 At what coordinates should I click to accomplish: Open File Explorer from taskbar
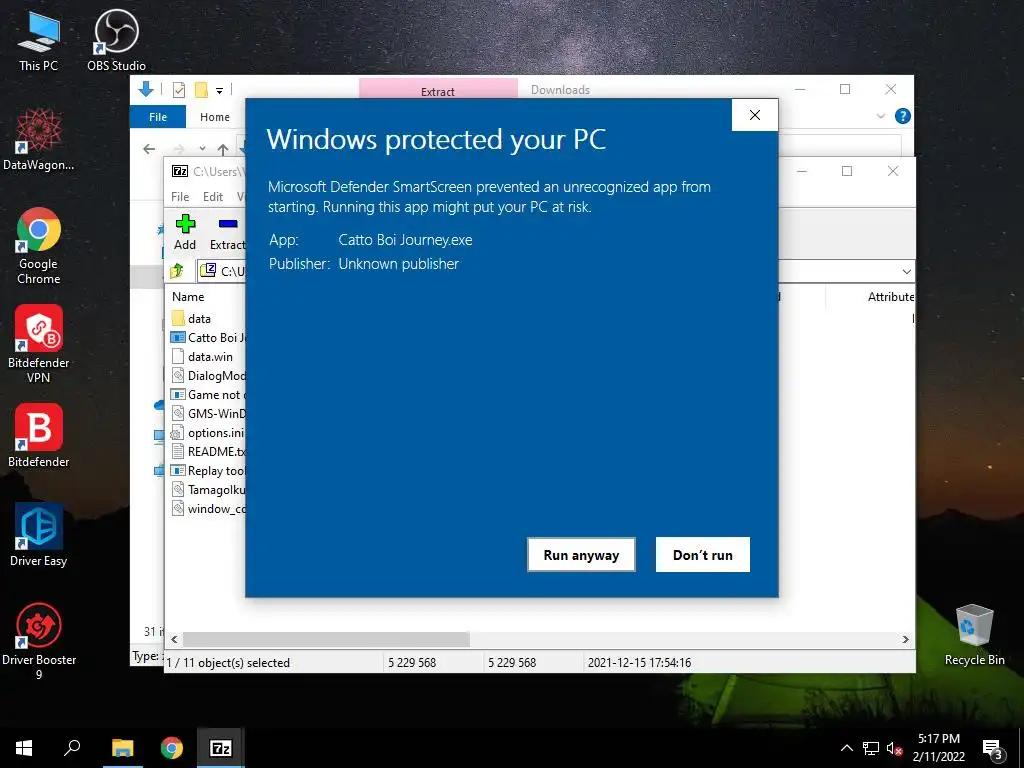[x=122, y=748]
